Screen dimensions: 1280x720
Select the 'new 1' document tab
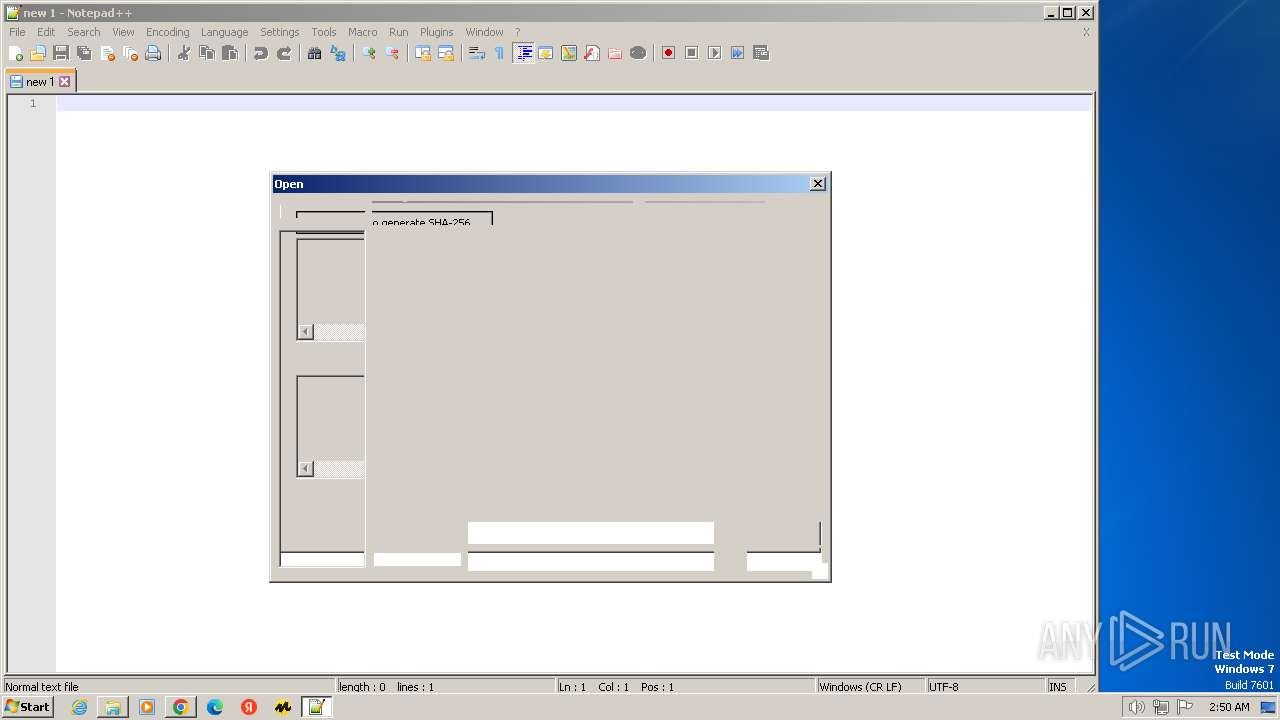(x=39, y=82)
